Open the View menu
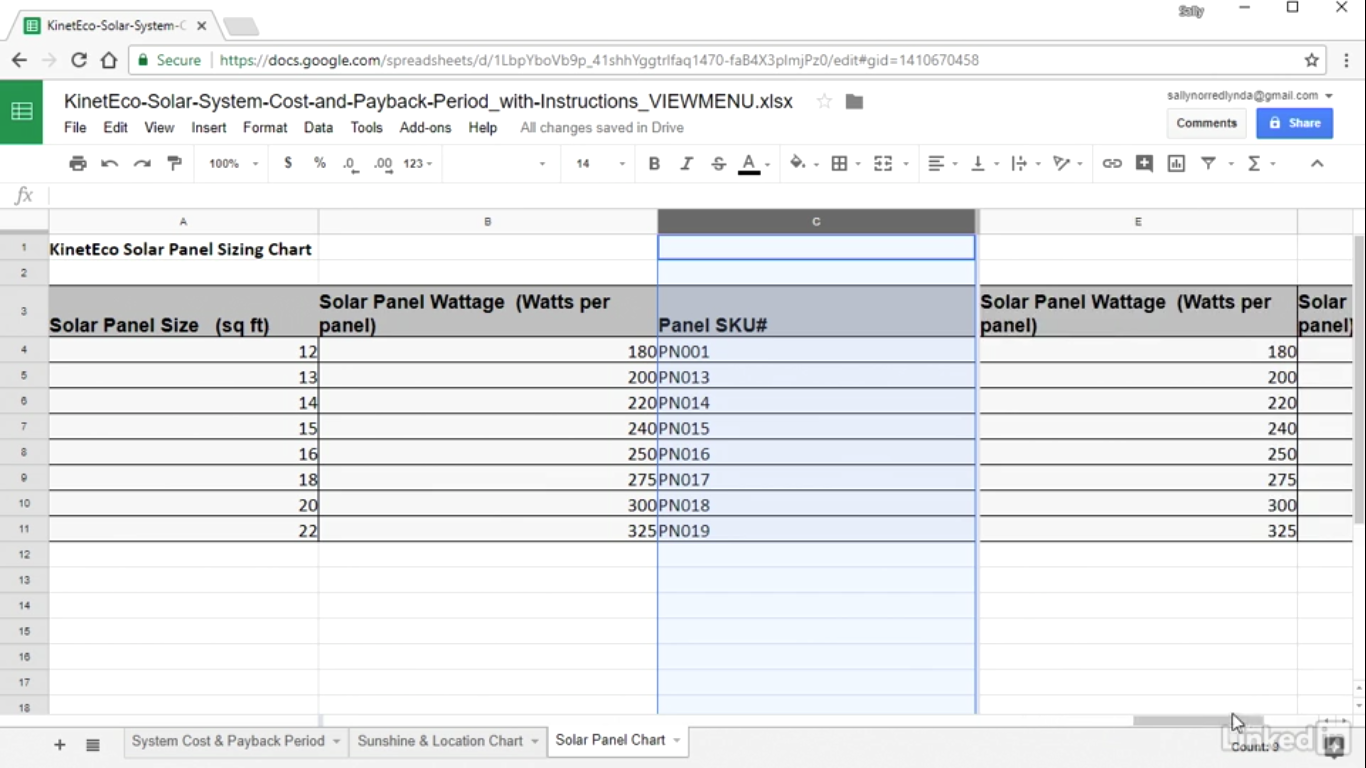Image resolution: width=1366 pixels, height=768 pixels. coord(159,128)
